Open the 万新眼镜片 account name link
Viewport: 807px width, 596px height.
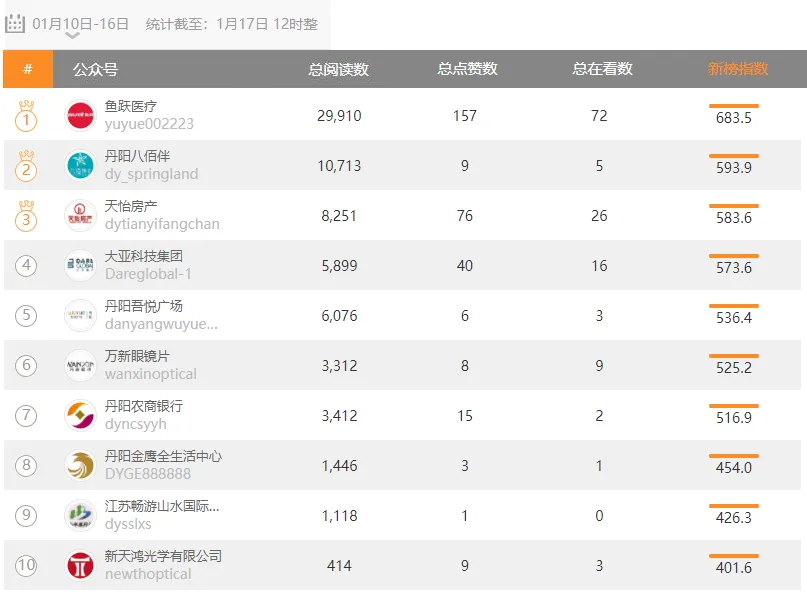pos(137,356)
